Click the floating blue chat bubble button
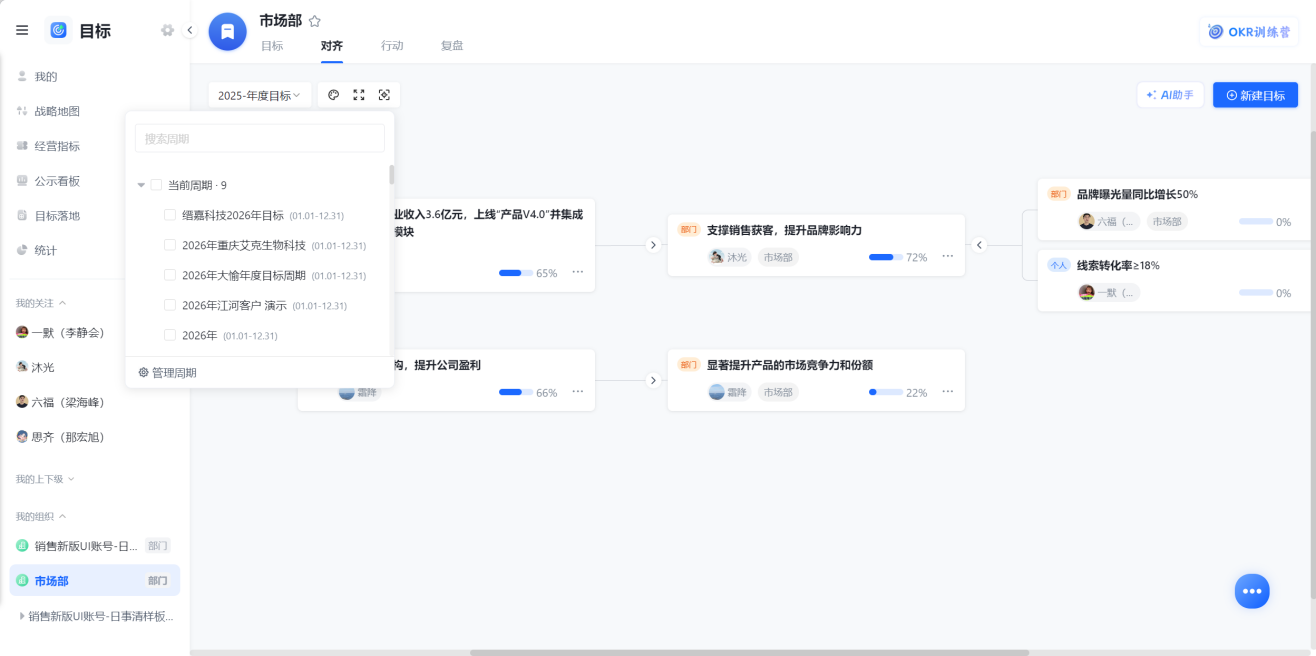The height and width of the screenshot is (656, 1316). [x=1252, y=591]
